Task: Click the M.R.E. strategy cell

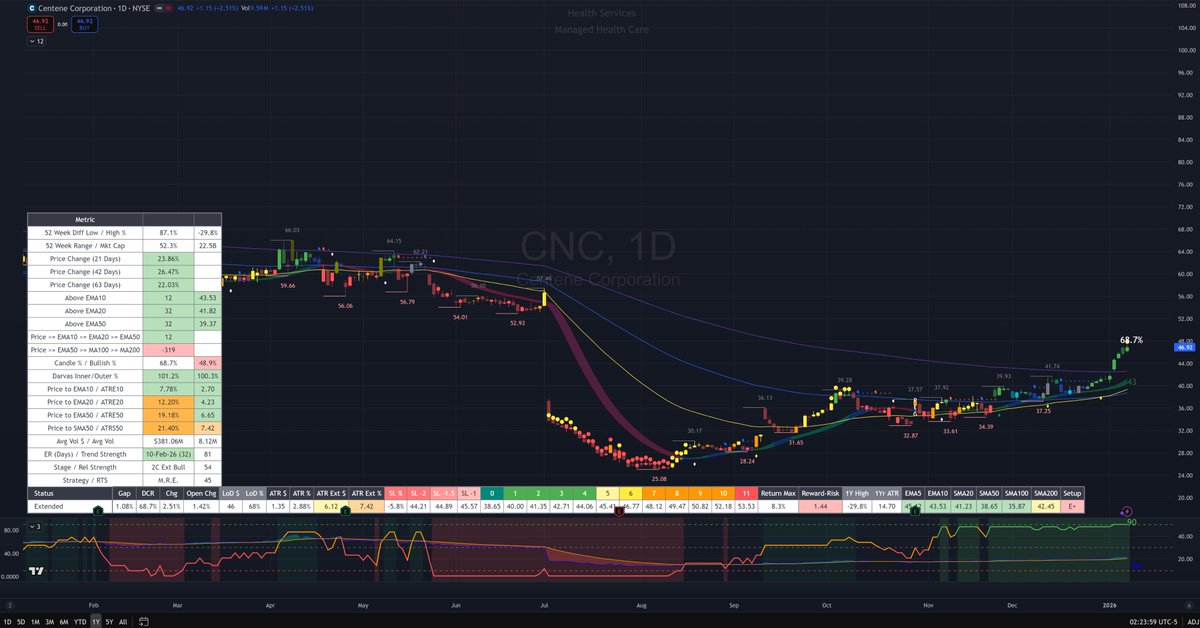Action: click(x=168, y=478)
